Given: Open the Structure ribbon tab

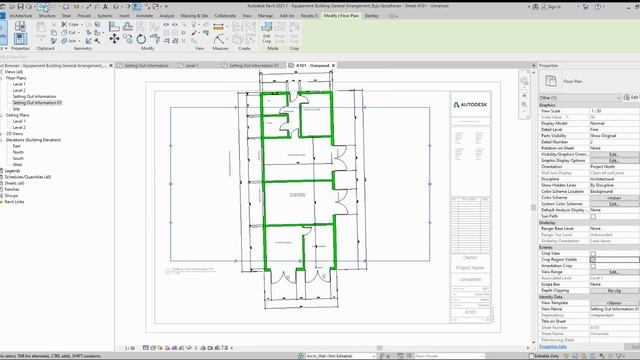Looking at the screenshot, I should pyautogui.click(x=47, y=16).
